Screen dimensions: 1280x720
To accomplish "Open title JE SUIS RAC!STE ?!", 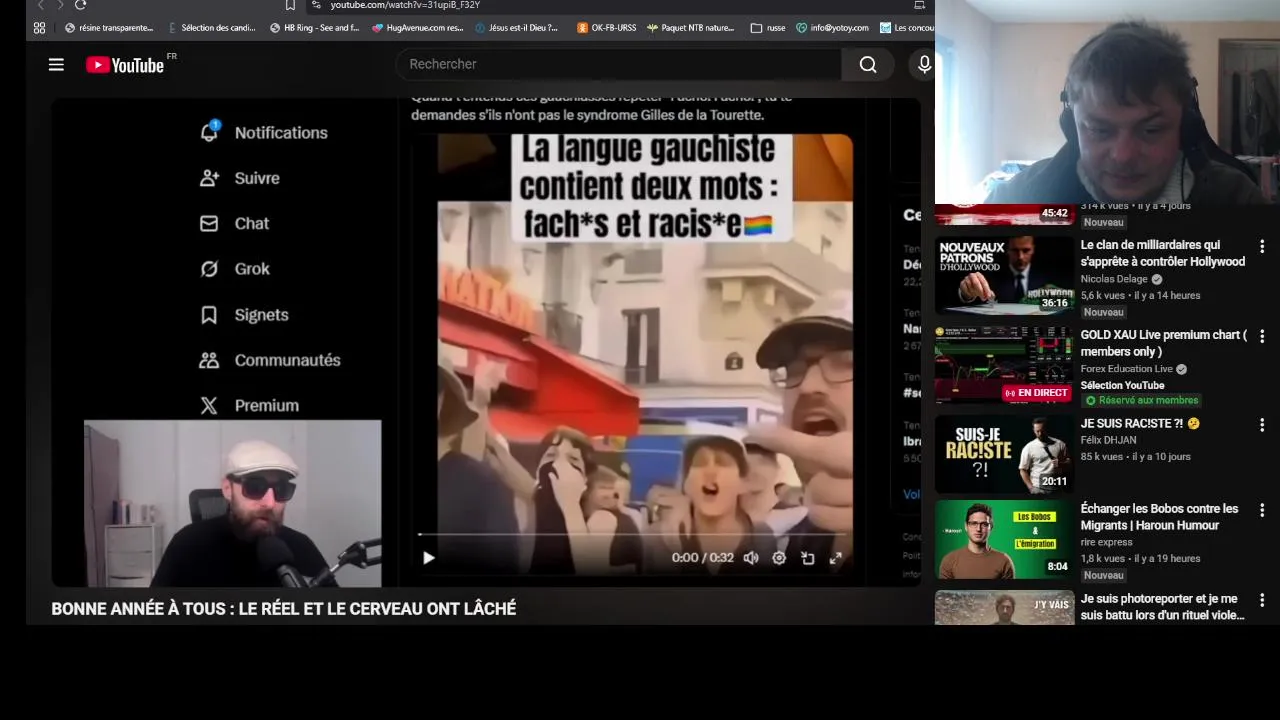I will click(1140, 423).
